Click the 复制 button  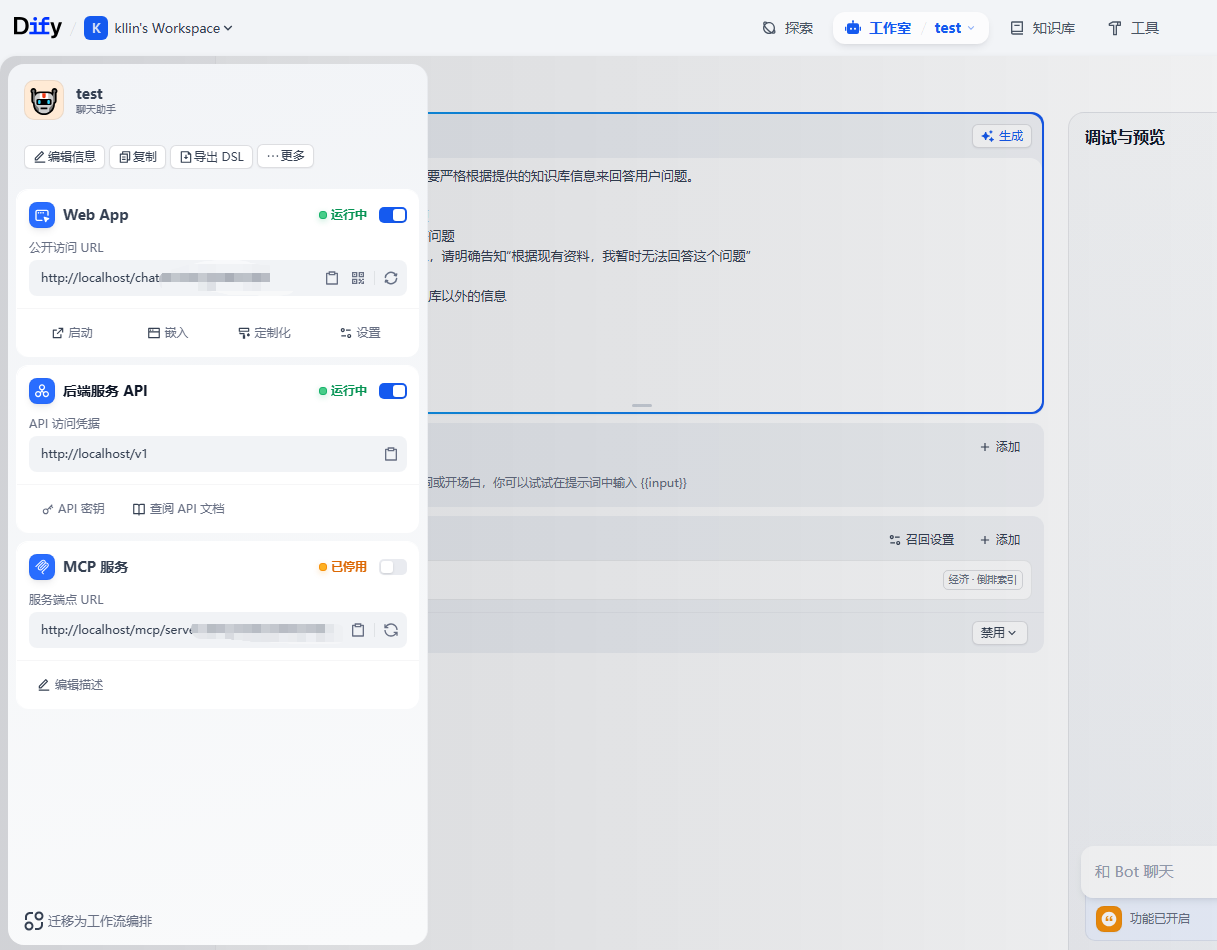[137, 156]
